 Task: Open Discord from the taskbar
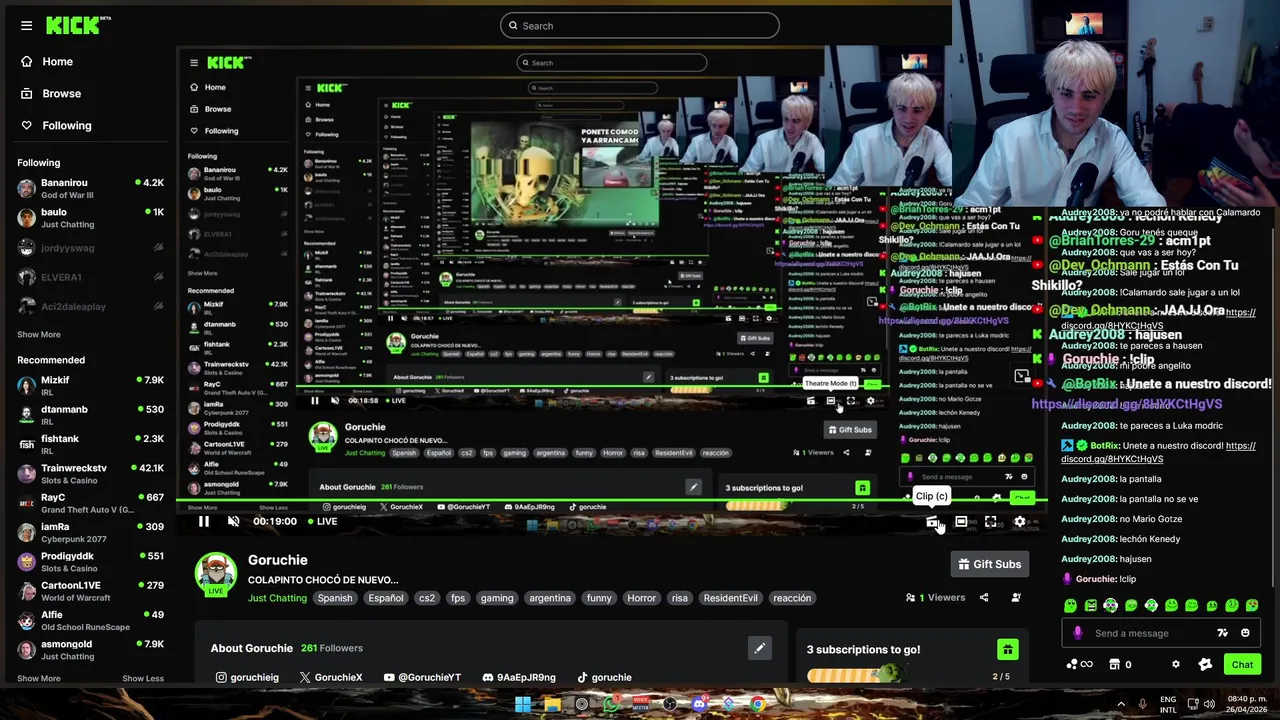(x=699, y=704)
